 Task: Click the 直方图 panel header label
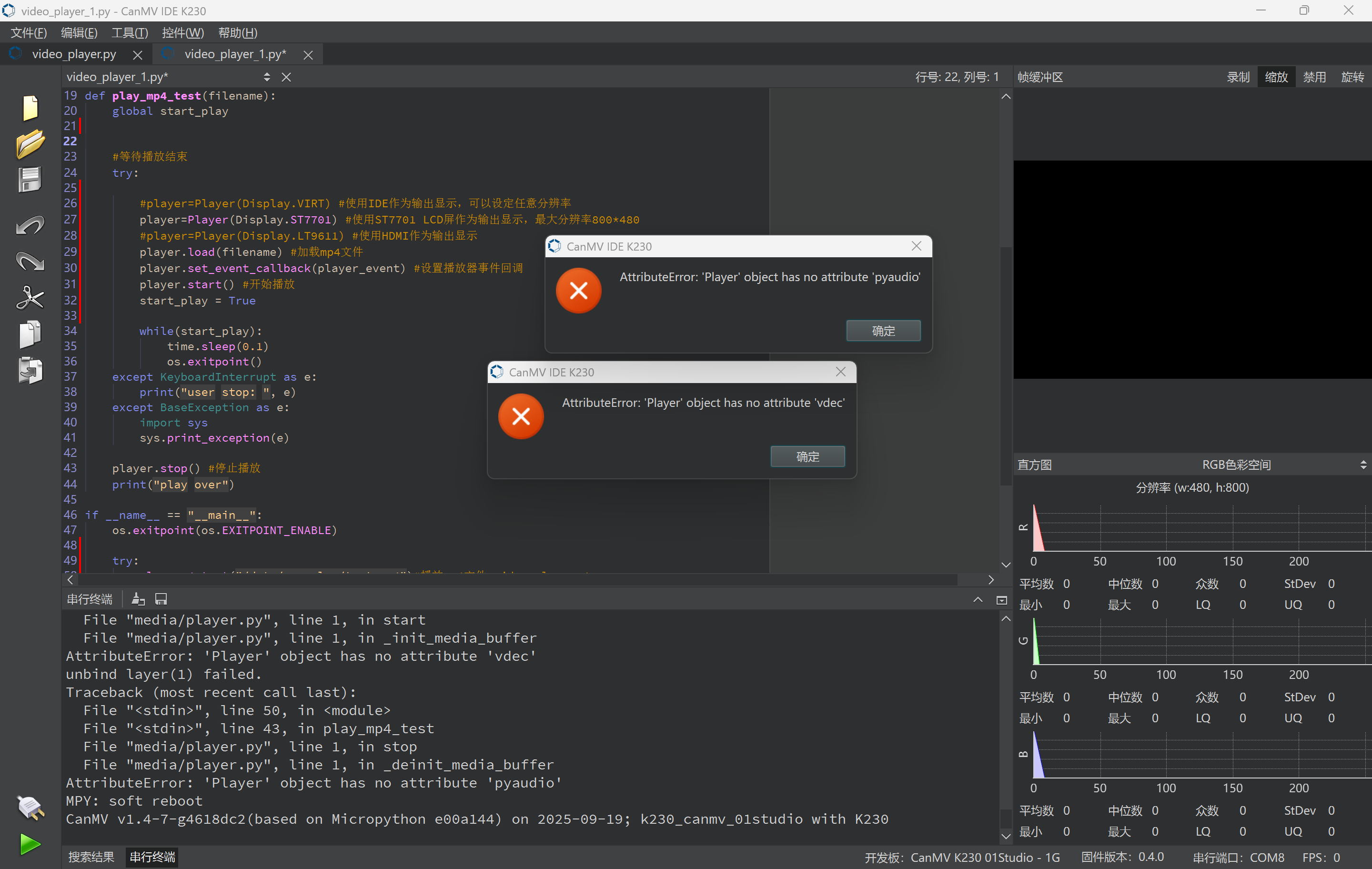pyautogui.click(x=1035, y=465)
